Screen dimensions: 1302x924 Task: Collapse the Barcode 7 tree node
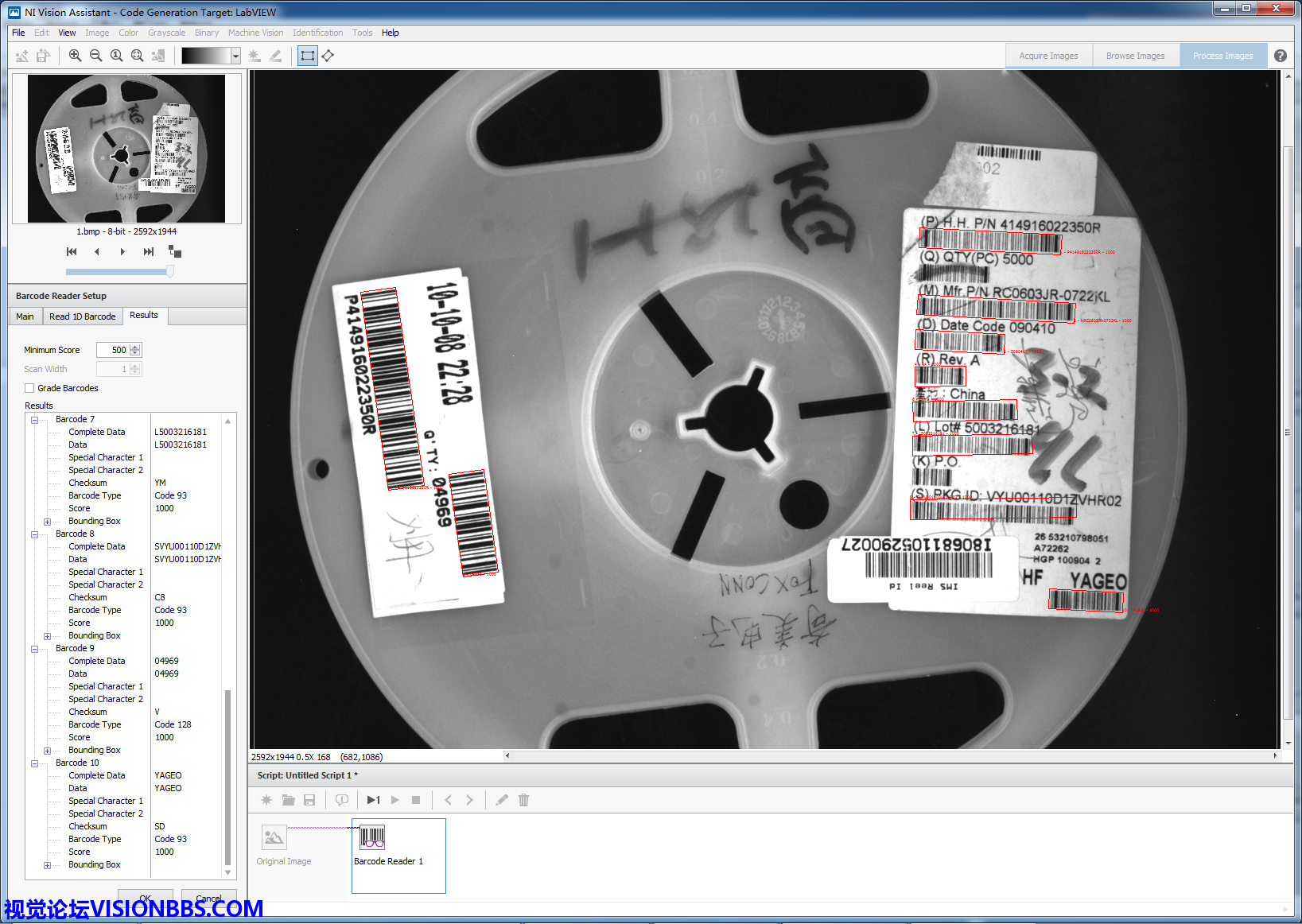pos(35,420)
